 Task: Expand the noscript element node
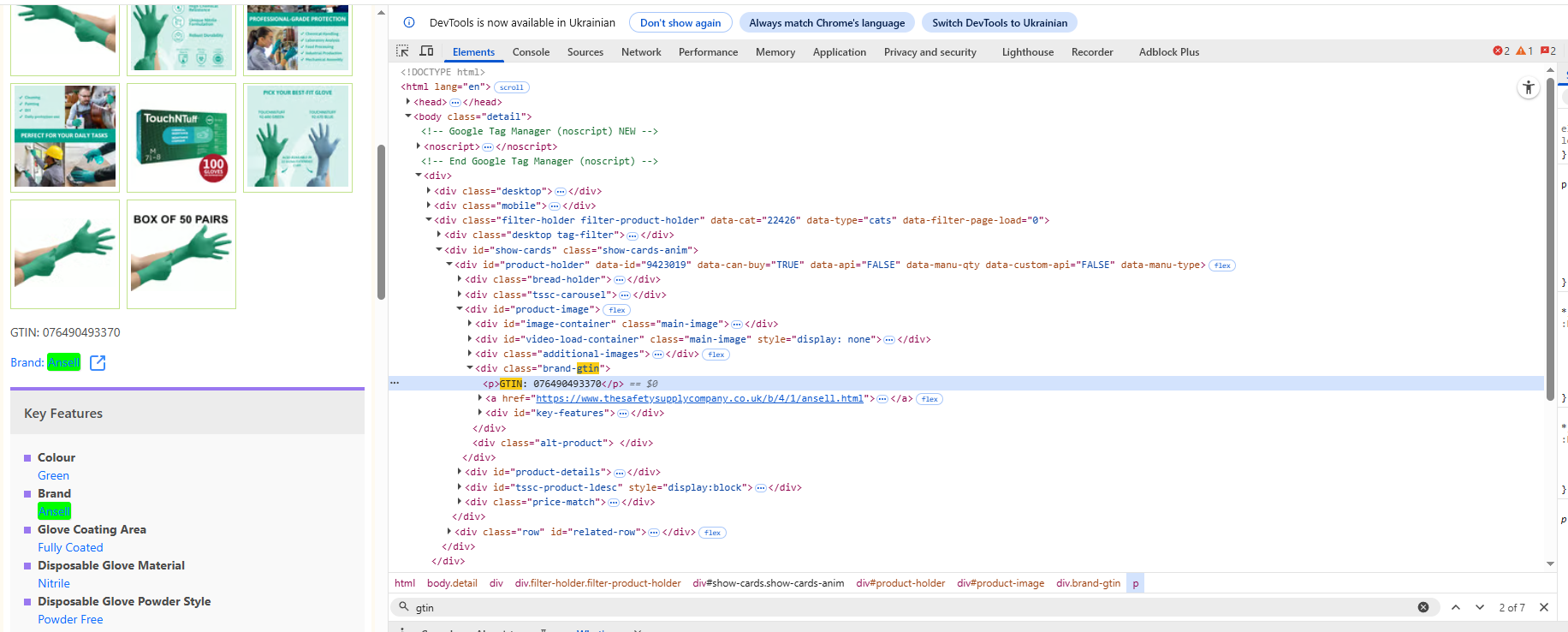(419, 146)
